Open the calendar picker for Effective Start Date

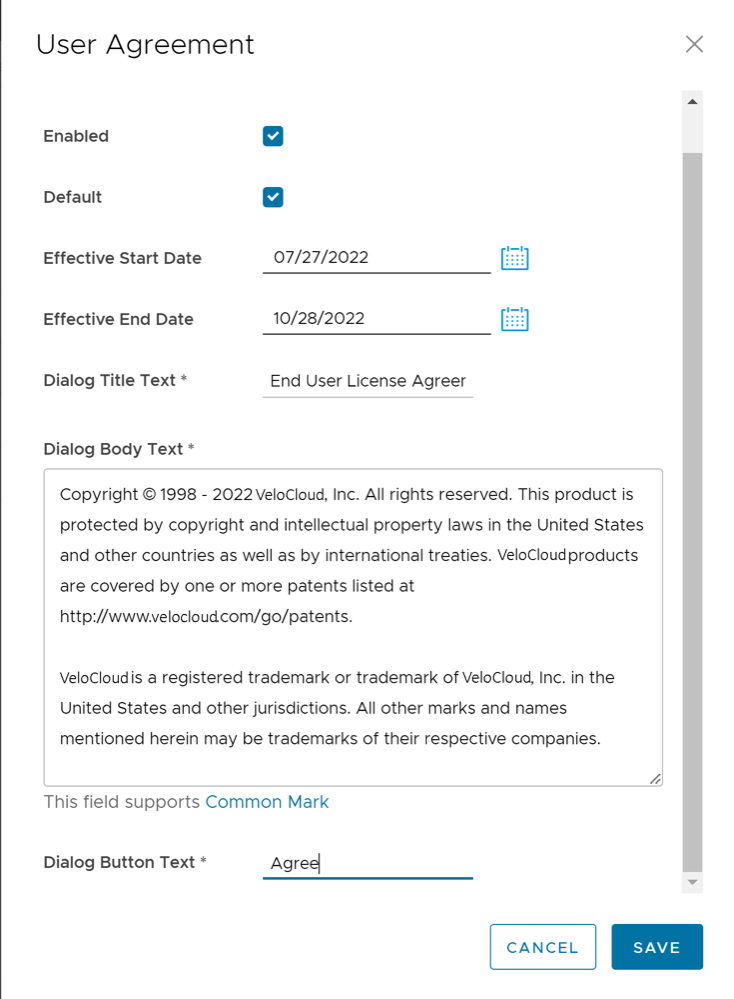tap(514, 257)
